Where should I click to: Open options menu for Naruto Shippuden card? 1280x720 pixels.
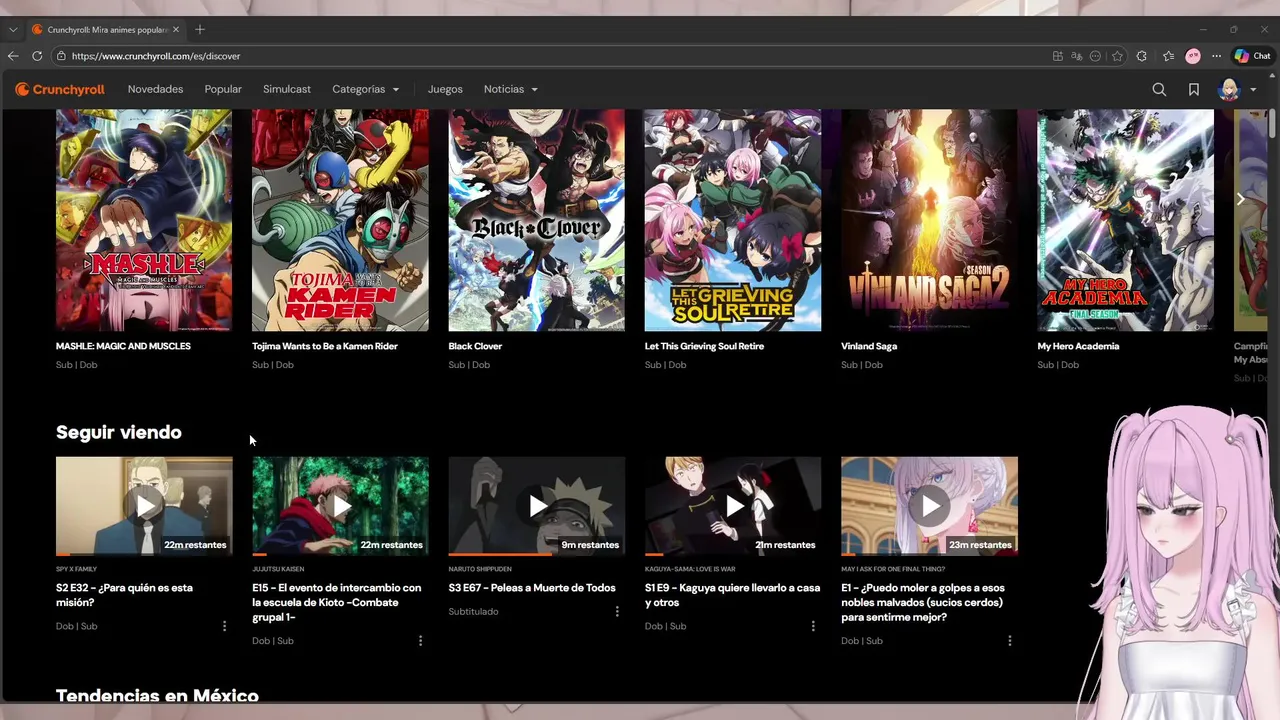coord(617,612)
